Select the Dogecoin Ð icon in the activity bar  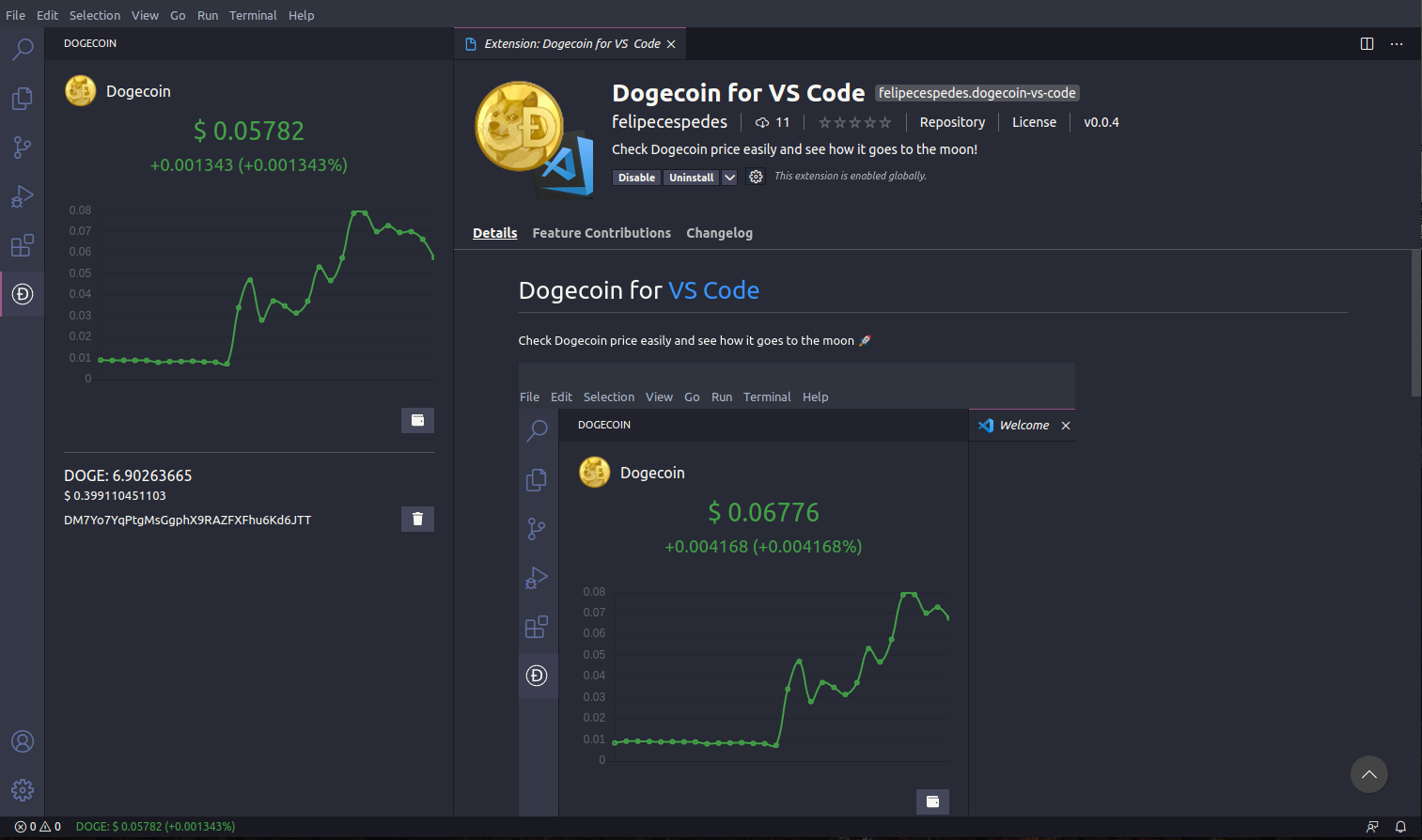click(x=23, y=293)
